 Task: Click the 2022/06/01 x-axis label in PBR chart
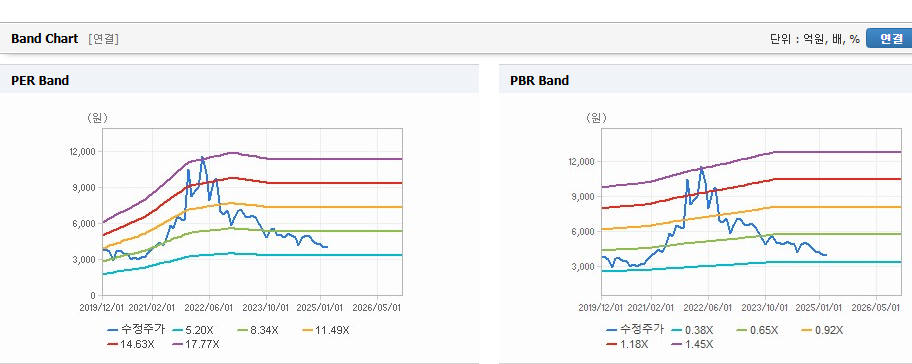click(708, 307)
